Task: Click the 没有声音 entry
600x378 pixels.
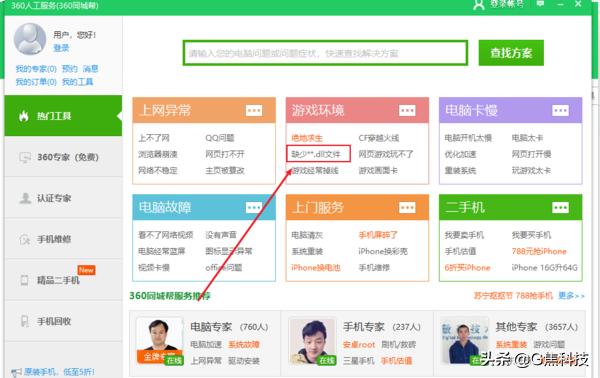Action: 221,235
